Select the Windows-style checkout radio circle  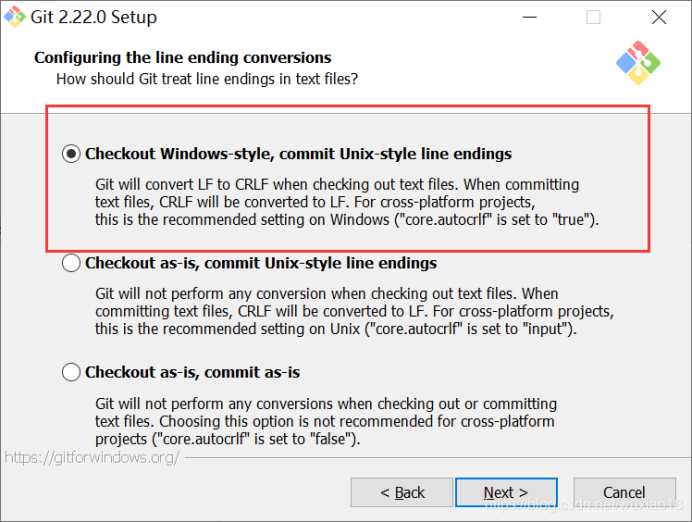pos(71,154)
